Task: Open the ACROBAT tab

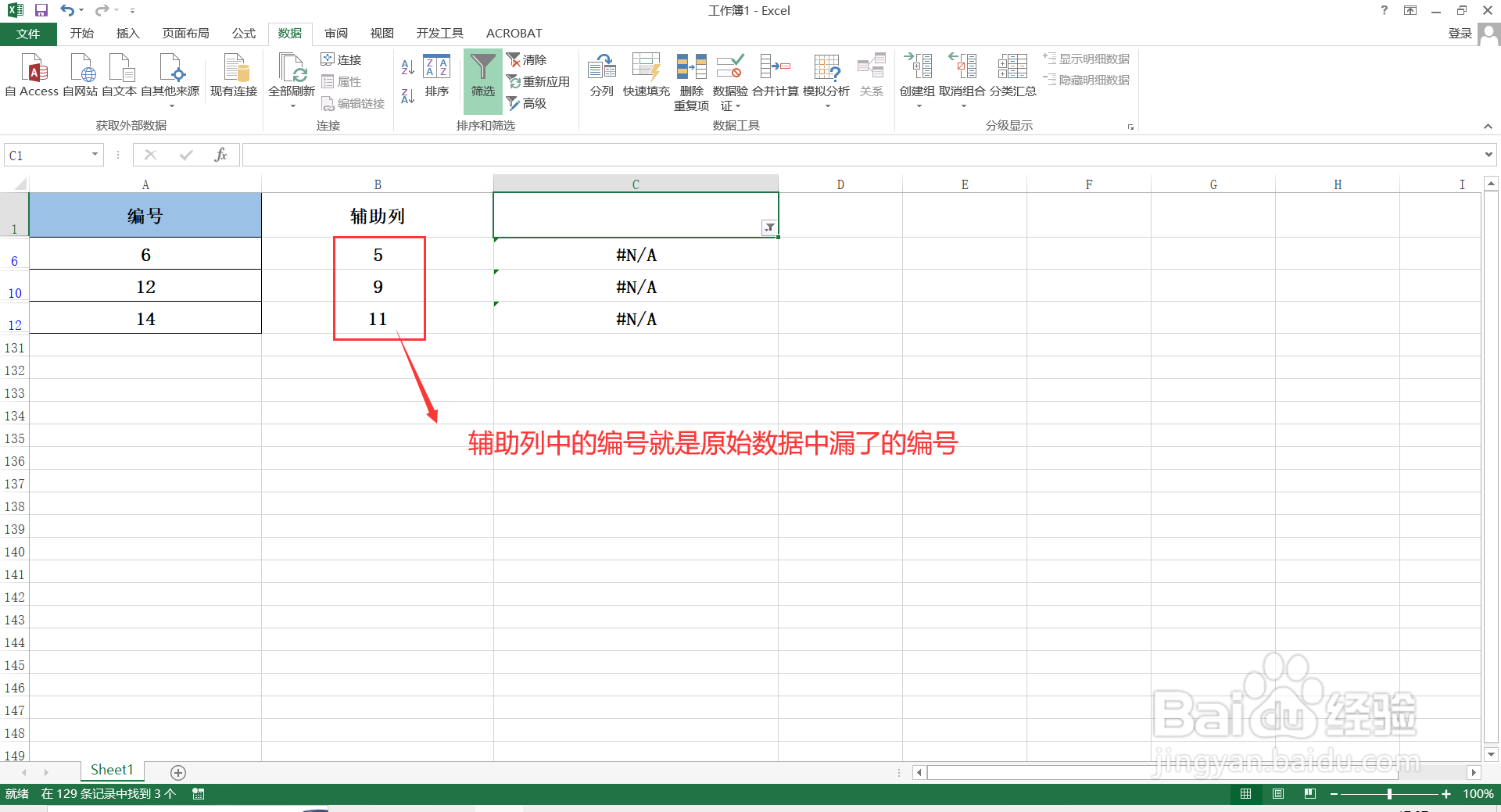Action: pyautogui.click(x=514, y=34)
